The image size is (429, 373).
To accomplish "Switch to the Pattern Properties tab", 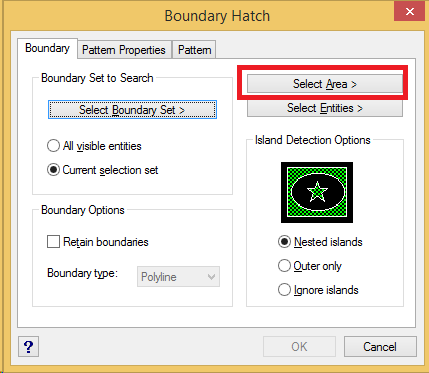I will coord(124,50).
